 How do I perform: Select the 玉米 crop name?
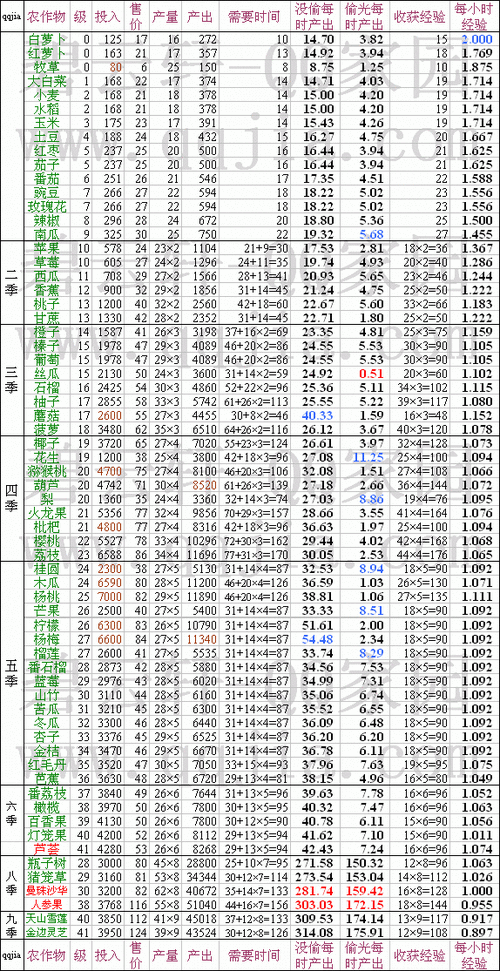pos(47,121)
